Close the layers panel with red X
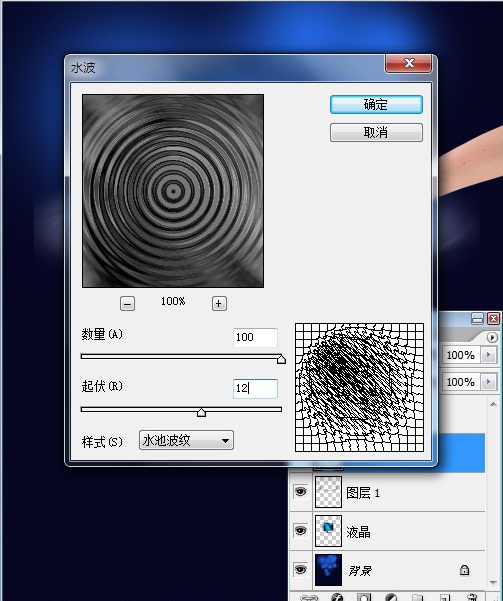 [493, 319]
